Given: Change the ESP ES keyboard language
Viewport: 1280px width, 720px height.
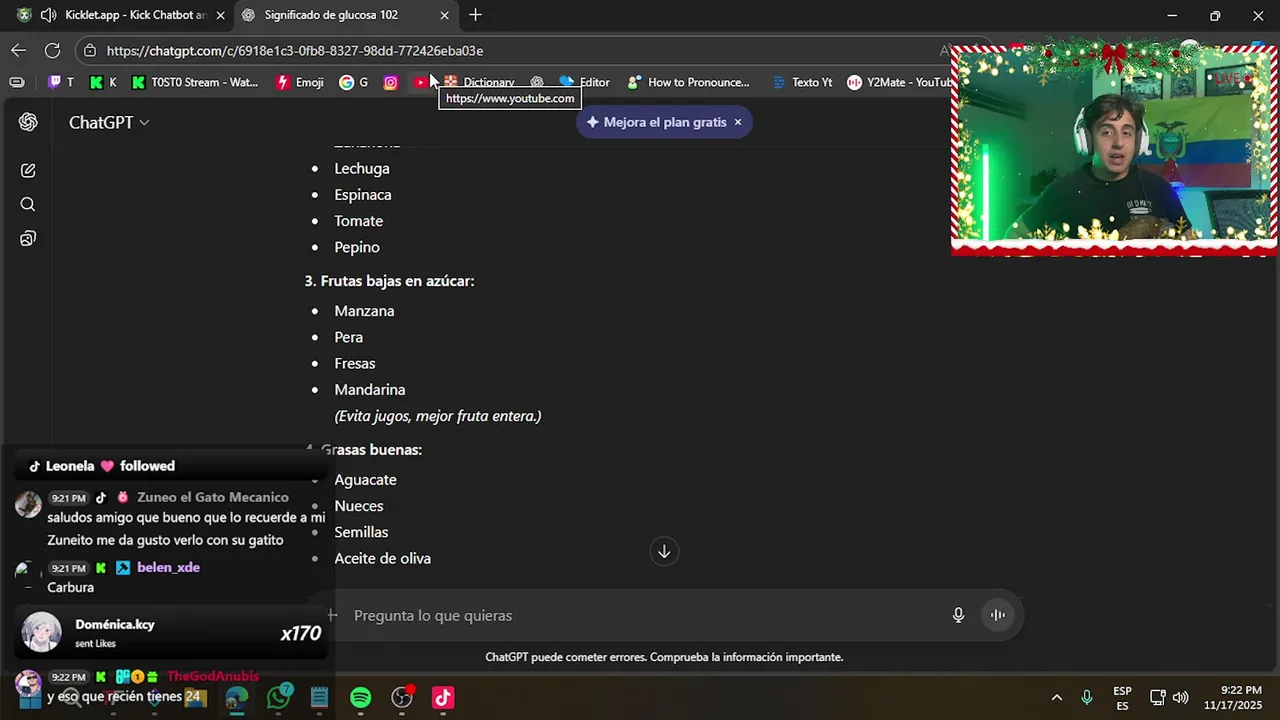Looking at the screenshot, I should click(x=1122, y=698).
